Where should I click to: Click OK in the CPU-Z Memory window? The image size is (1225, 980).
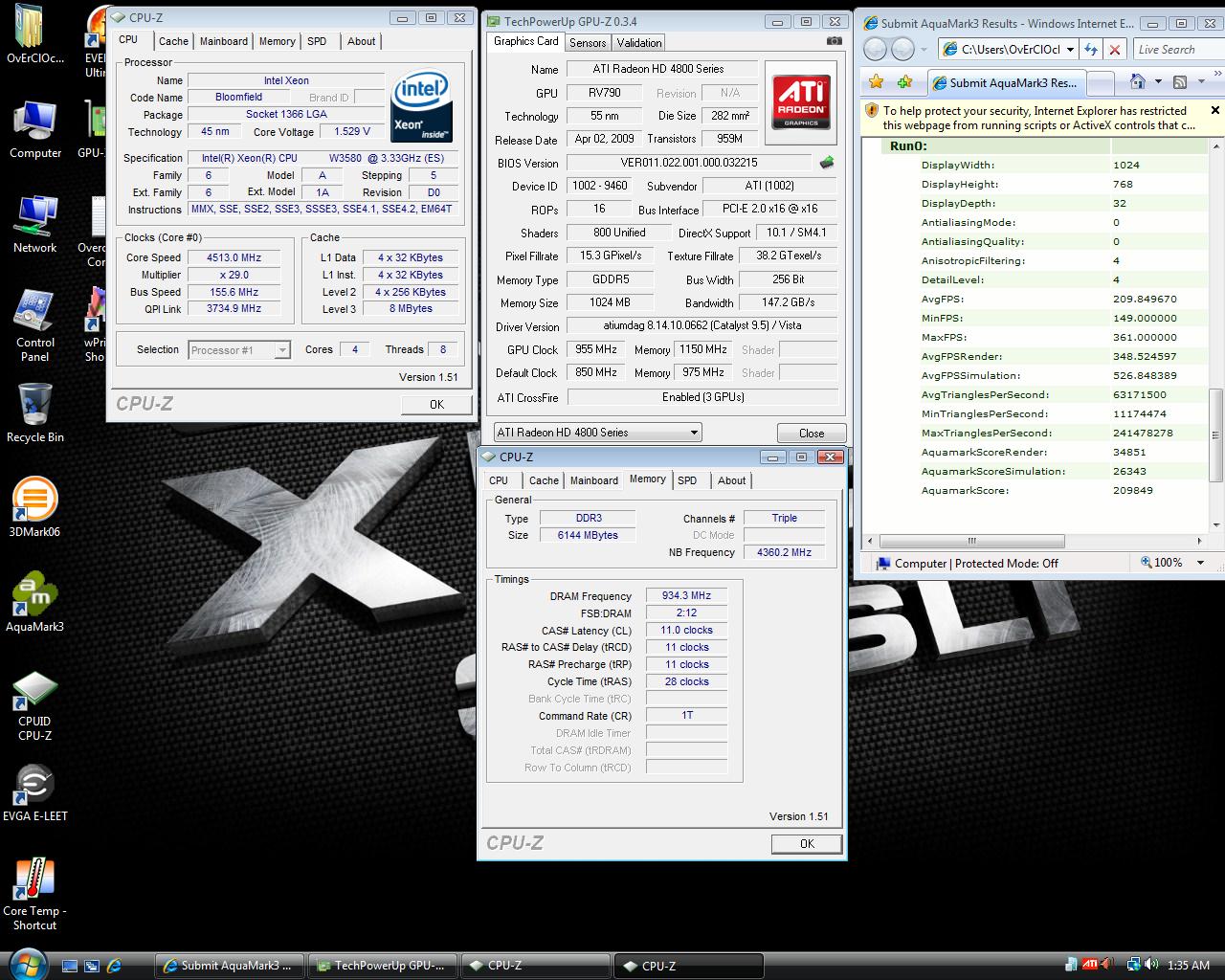[x=807, y=844]
